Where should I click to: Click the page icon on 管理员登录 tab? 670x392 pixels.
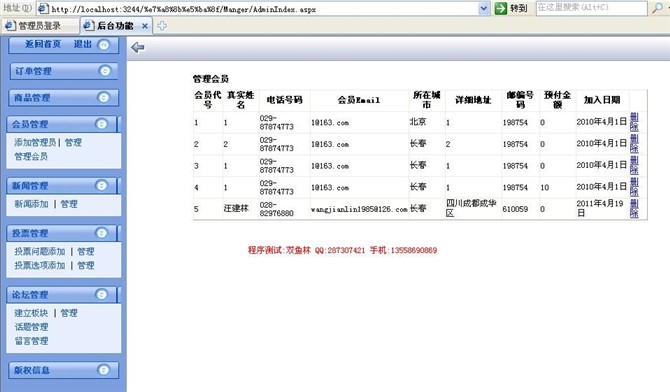[10, 26]
